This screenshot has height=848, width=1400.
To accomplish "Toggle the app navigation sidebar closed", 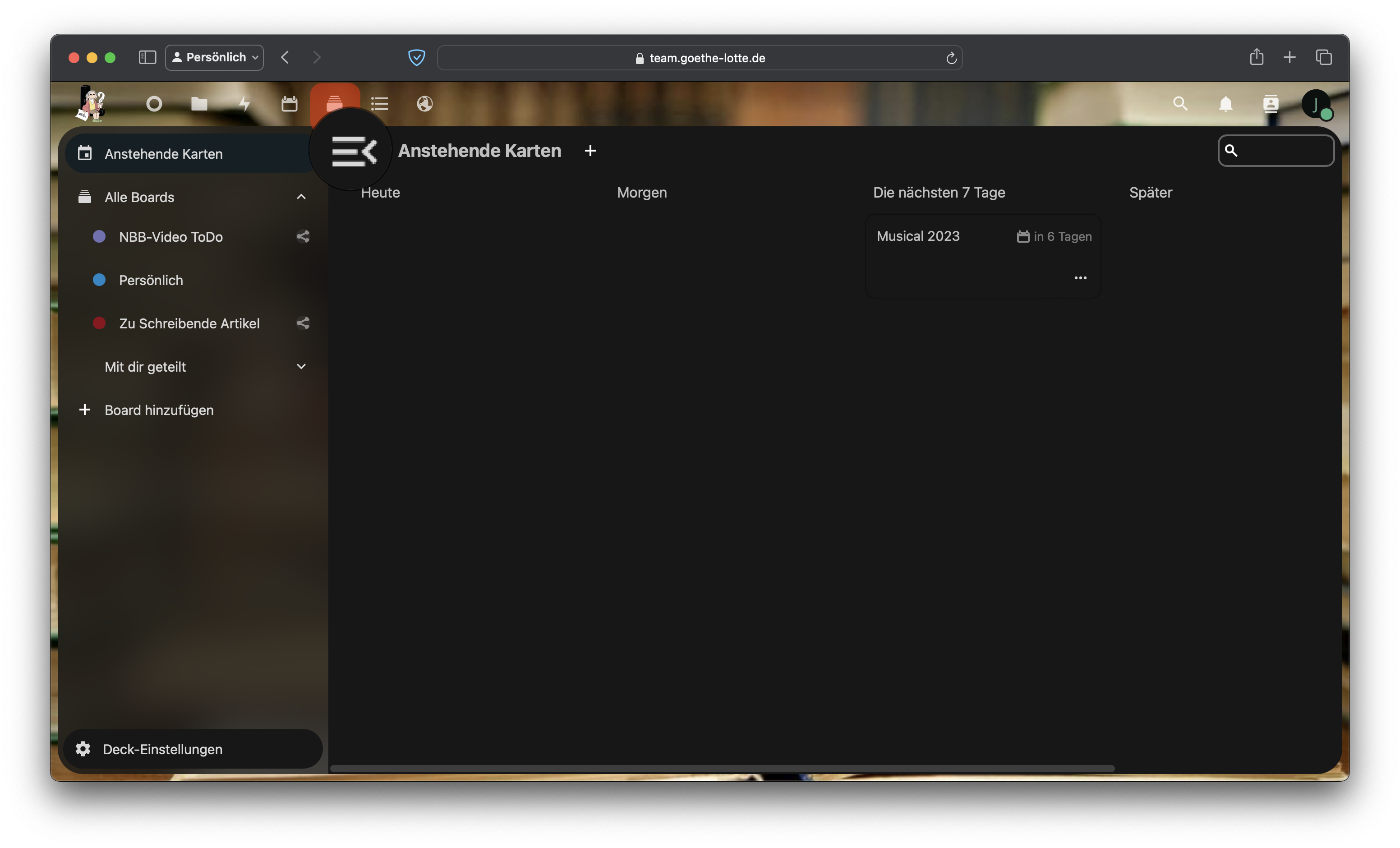I will [x=354, y=151].
